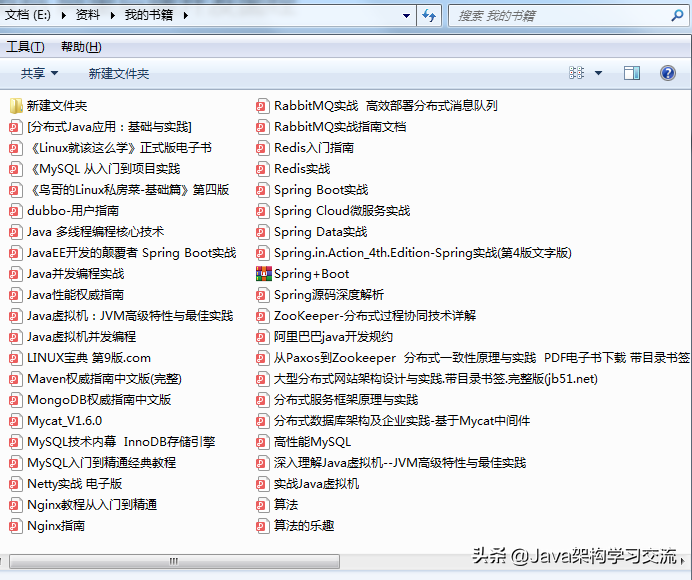Select 深入理解Java虚拟机--JVM高级特性与最佳实践 file

[400, 463]
